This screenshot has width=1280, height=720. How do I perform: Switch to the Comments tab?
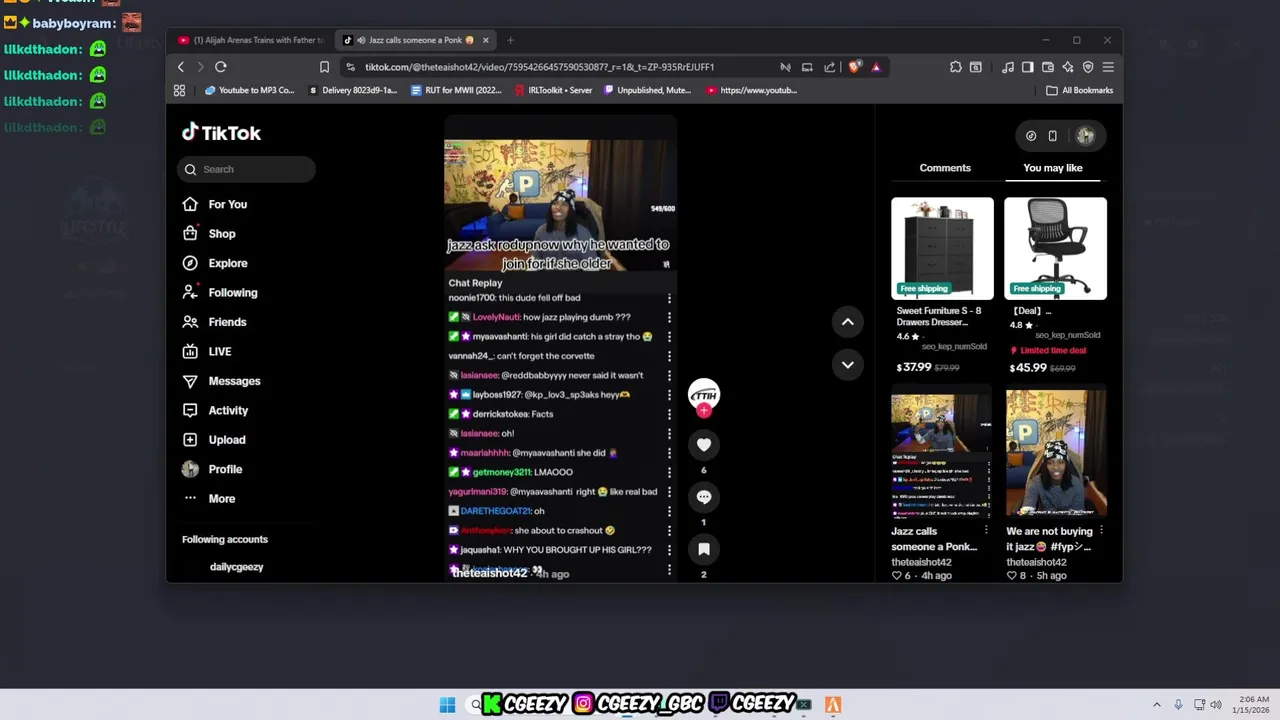[945, 168]
